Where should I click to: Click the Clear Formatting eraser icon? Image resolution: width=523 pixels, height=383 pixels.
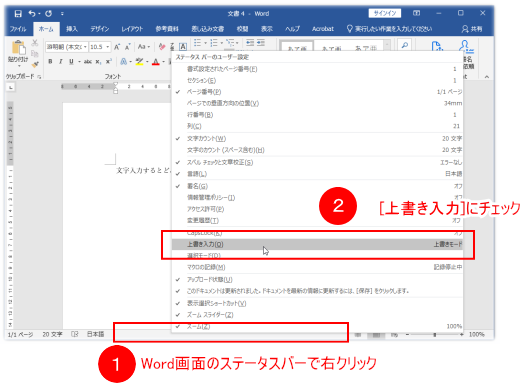click(162, 47)
